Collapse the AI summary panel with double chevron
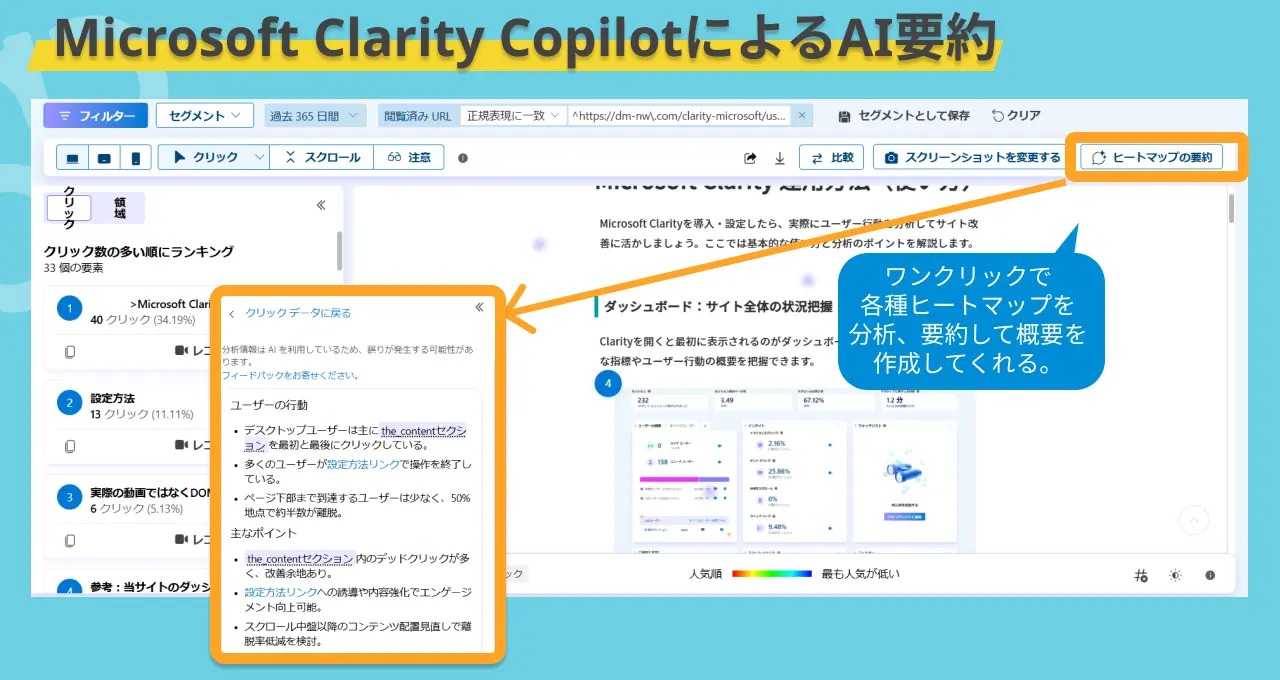Viewport: 1280px width, 680px height. [479, 308]
